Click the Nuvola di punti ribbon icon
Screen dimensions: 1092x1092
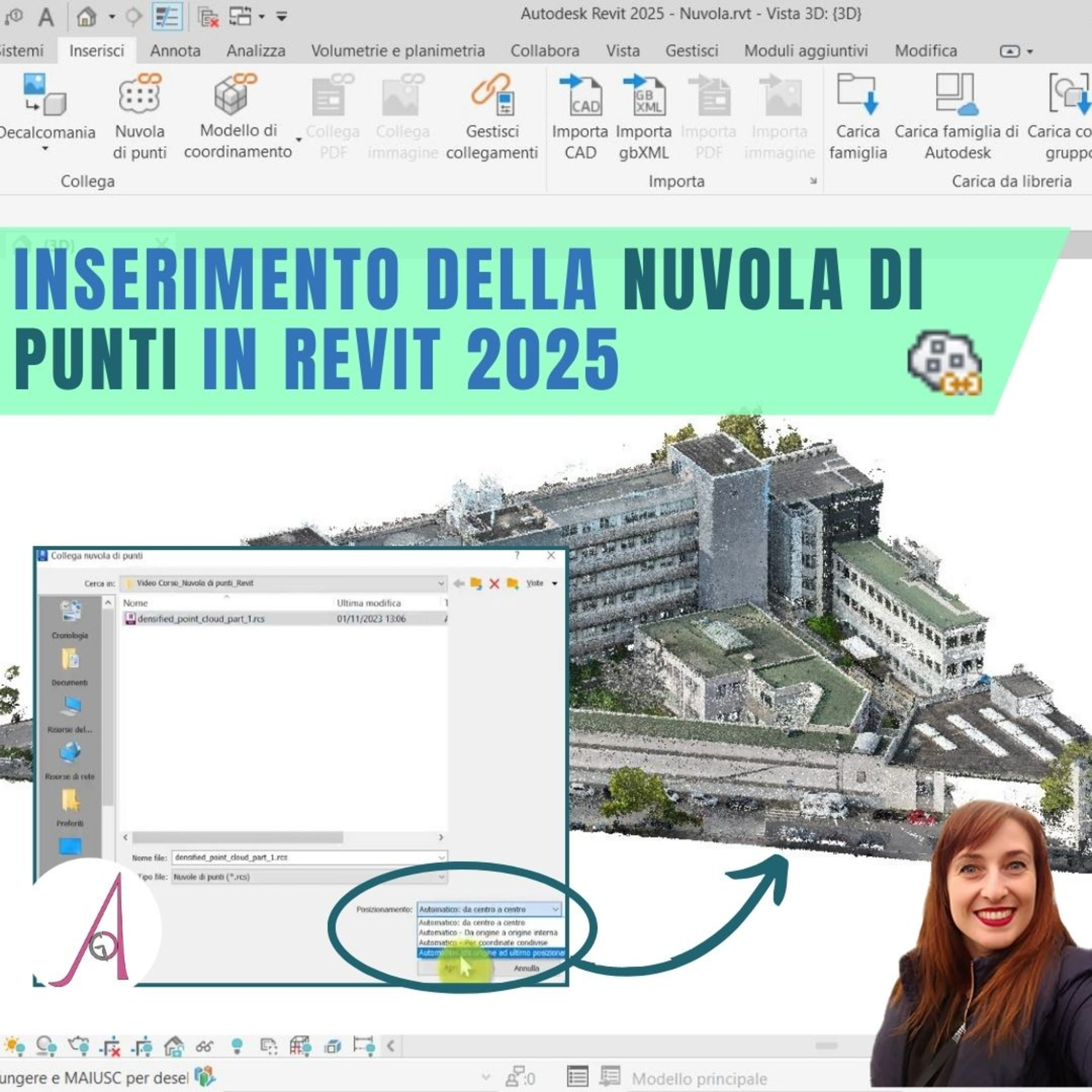coord(140,94)
